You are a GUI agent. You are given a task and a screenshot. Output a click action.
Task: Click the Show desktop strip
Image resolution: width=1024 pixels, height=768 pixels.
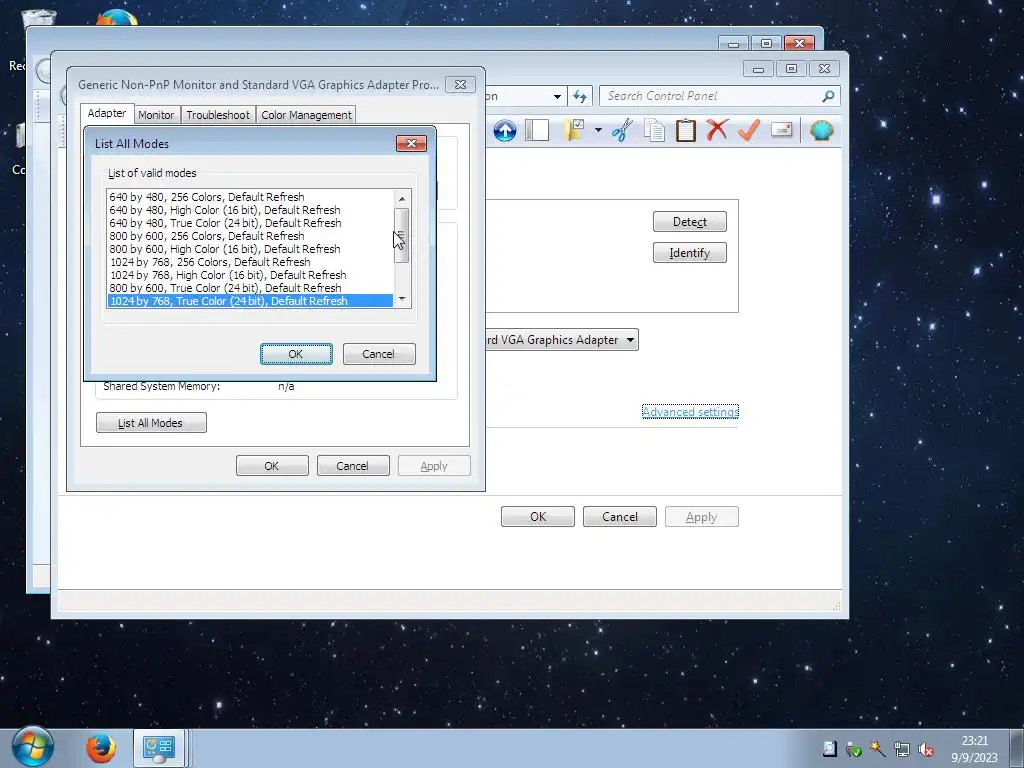coord(1016,749)
